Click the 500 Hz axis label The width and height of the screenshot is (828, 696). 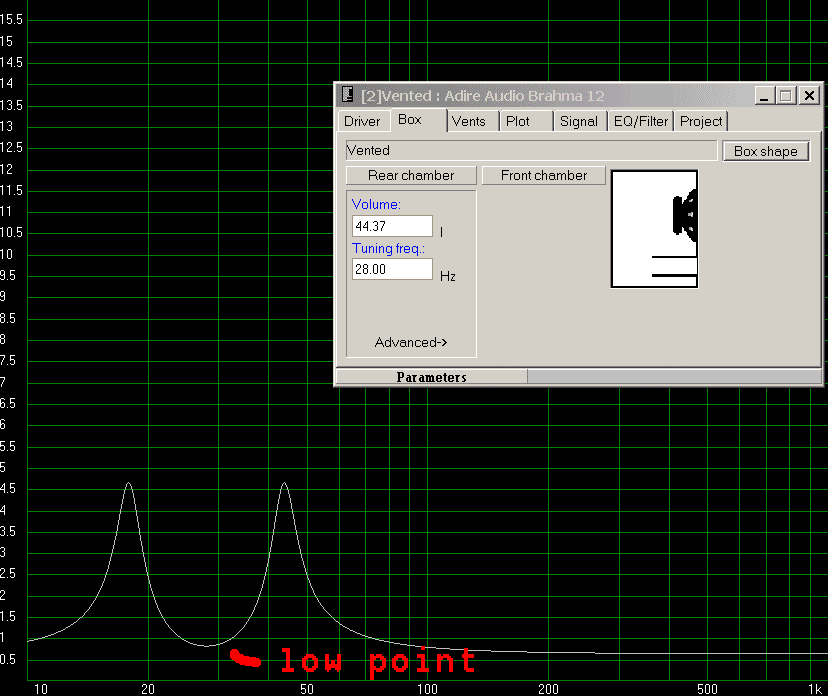707,689
